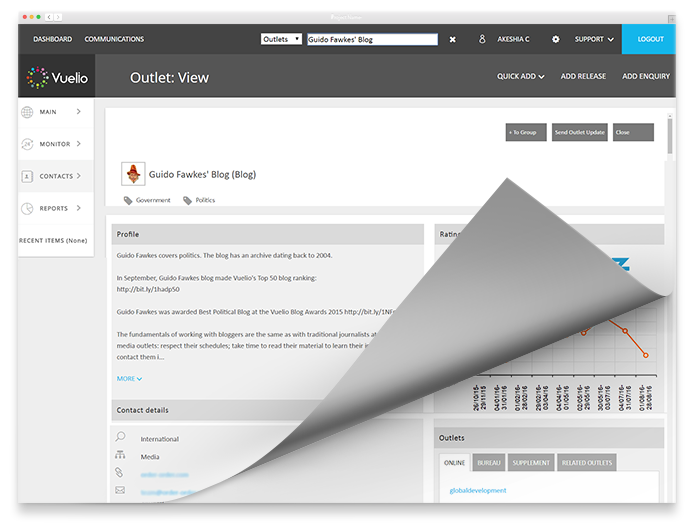
Task: Switch to the Bureau tab
Action: (x=488, y=463)
